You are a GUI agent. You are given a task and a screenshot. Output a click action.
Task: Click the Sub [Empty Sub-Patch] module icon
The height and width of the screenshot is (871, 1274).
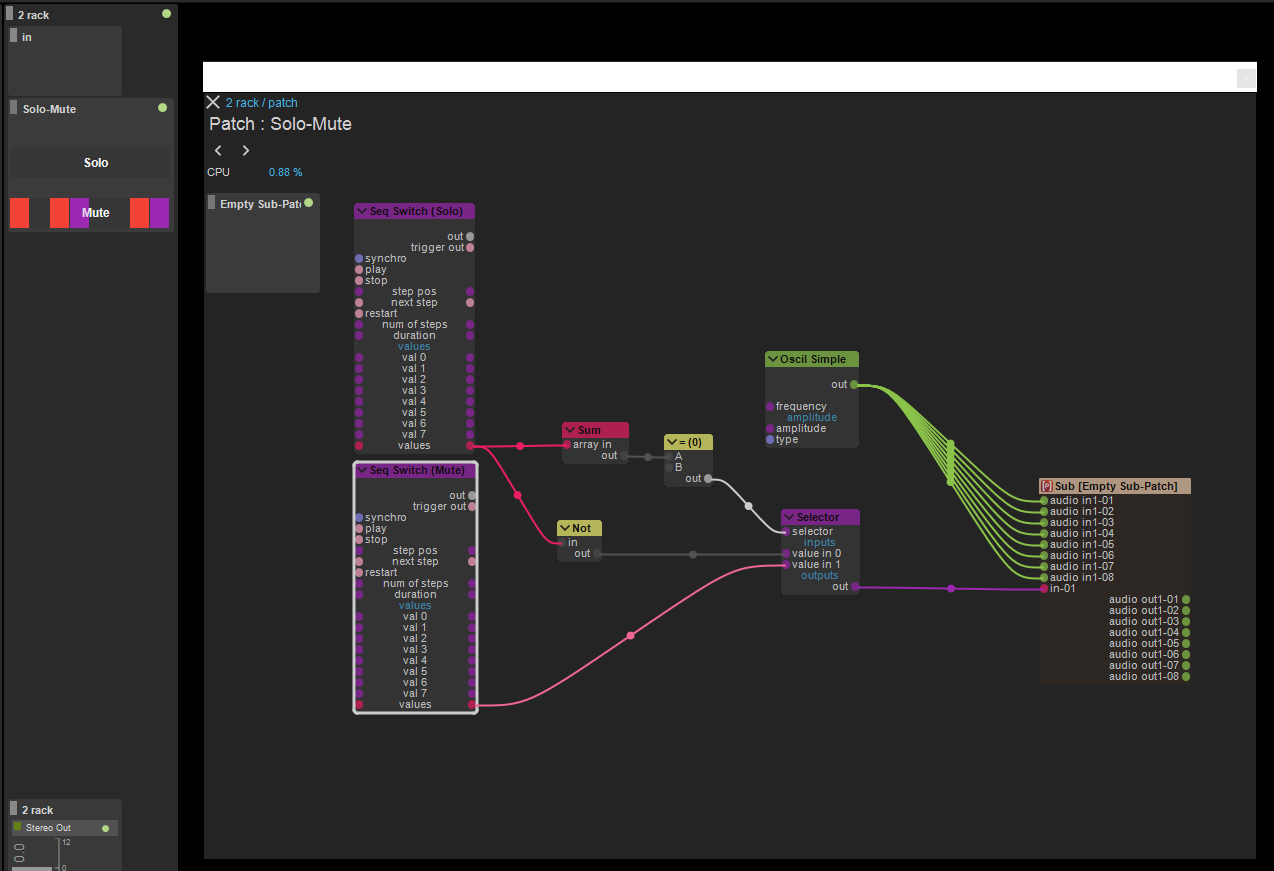(1047, 486)
